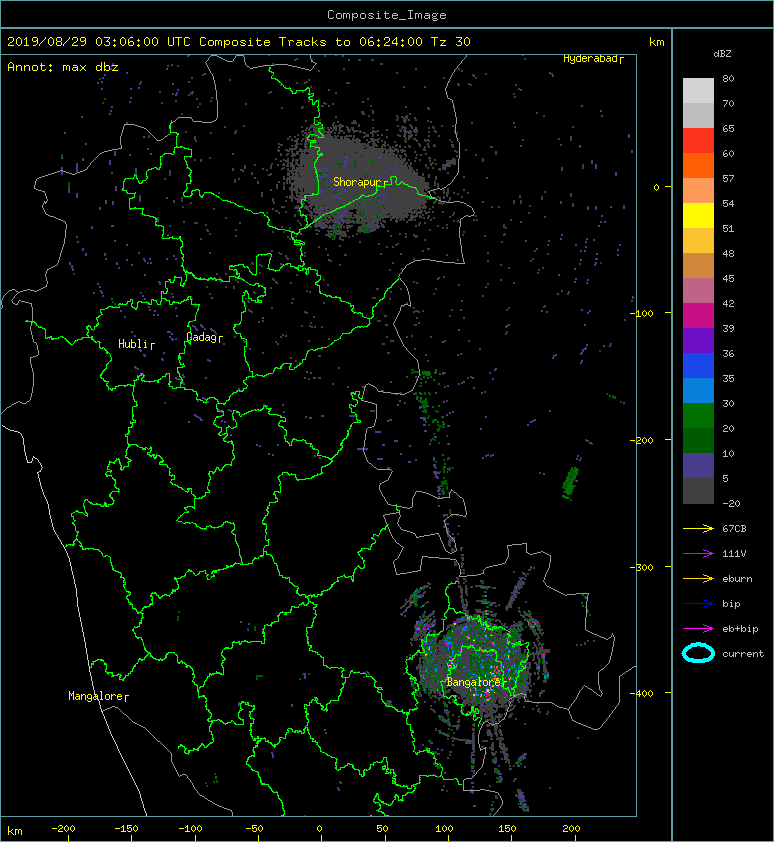Click the 200 tick on the bottom axis
Image resolution: width=774 pixels, height=842 pixels.
click(x=571, y=829)
